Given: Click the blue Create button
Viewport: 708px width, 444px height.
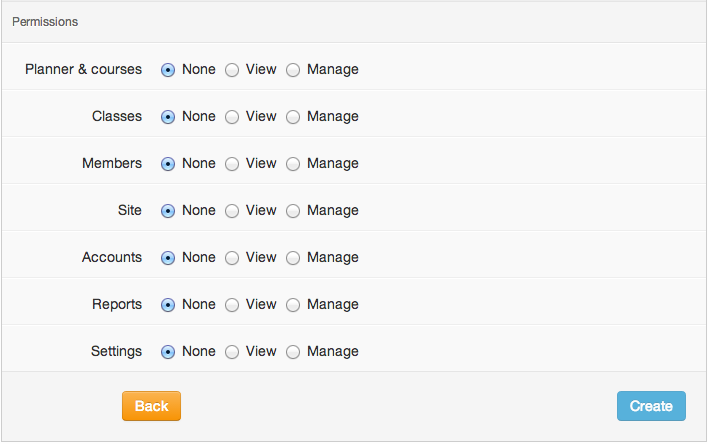Looking at the screenshot, I should pyautogui.click(x=651, y=406).
